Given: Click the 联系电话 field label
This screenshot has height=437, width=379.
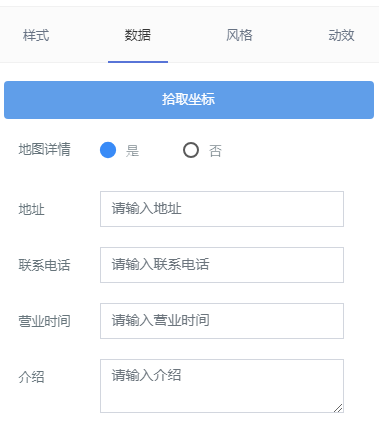Looking at the screenshot, I should click(x=44, y=265).
